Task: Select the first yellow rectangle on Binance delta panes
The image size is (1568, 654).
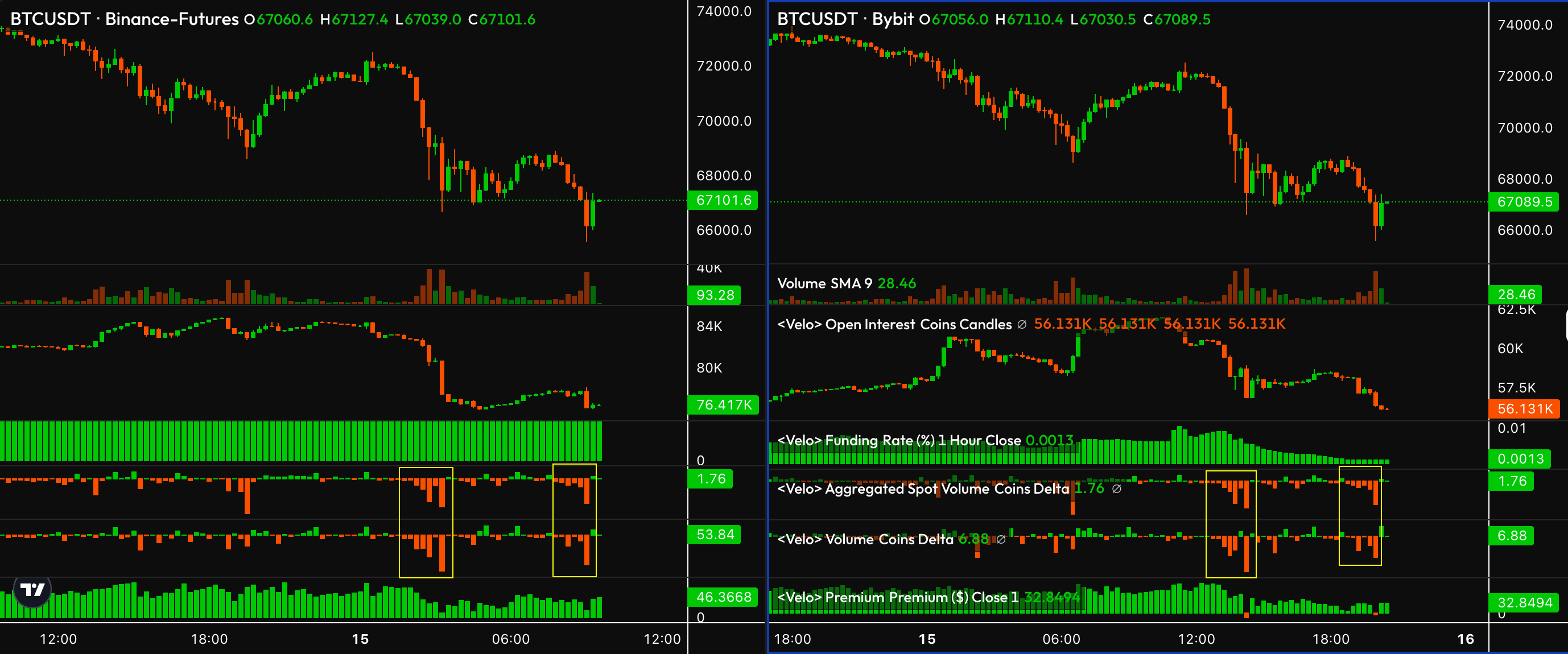Action: (426, 523)
